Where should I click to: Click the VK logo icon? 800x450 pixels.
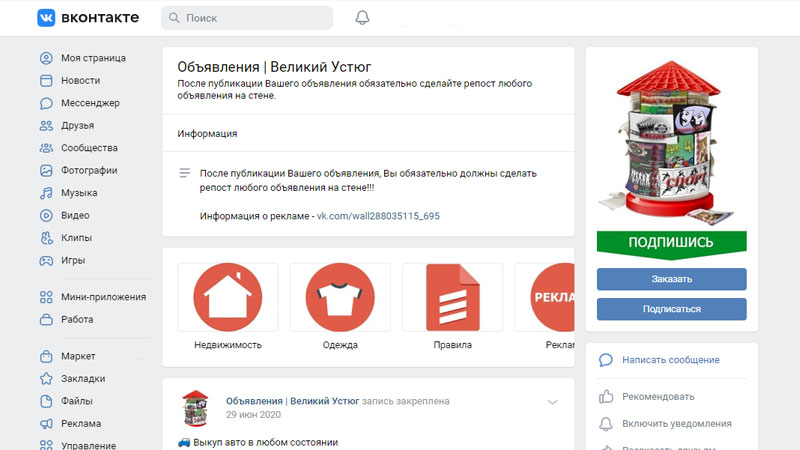(46, 18)
